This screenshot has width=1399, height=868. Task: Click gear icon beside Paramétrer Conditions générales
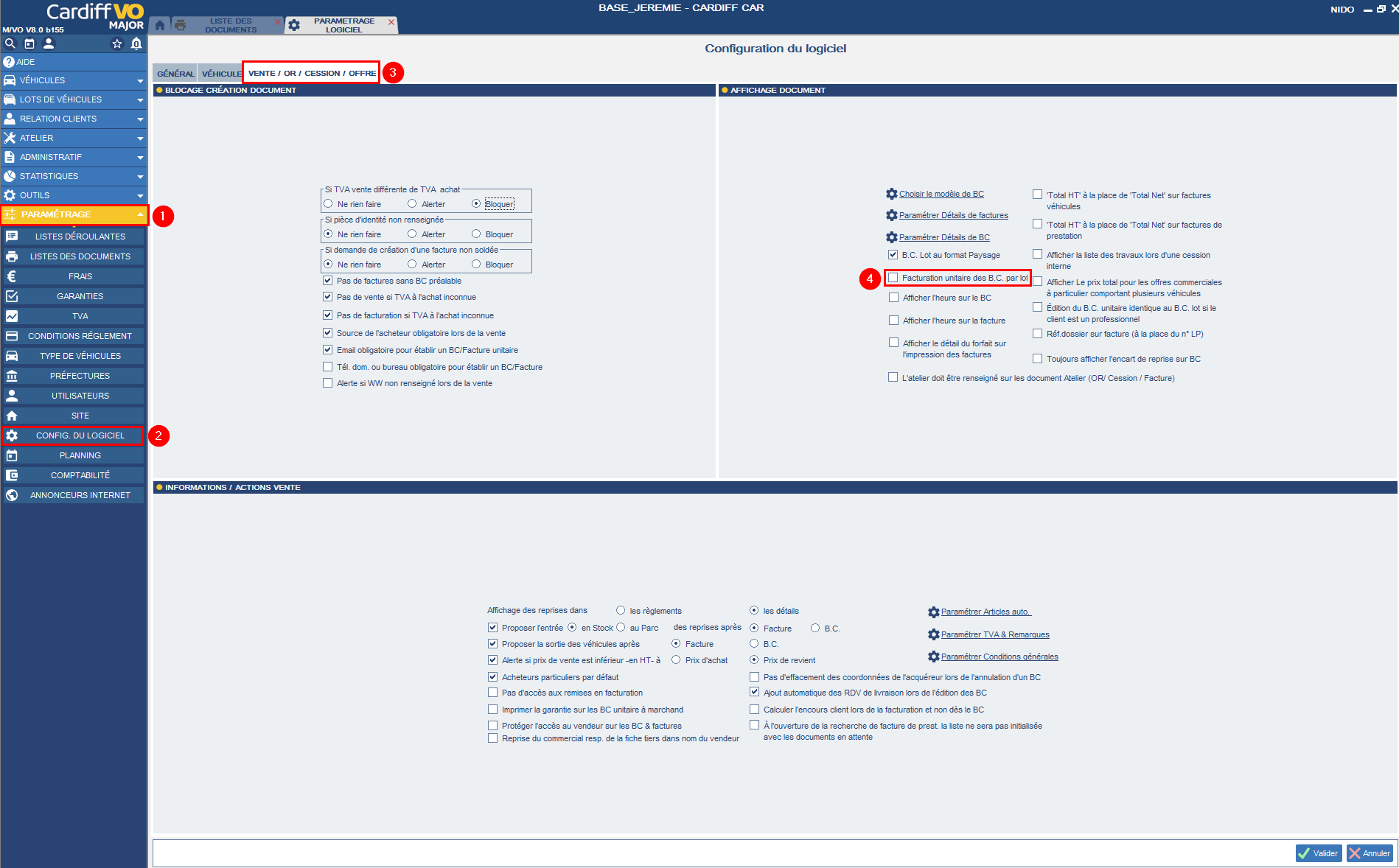coord(934,657)
